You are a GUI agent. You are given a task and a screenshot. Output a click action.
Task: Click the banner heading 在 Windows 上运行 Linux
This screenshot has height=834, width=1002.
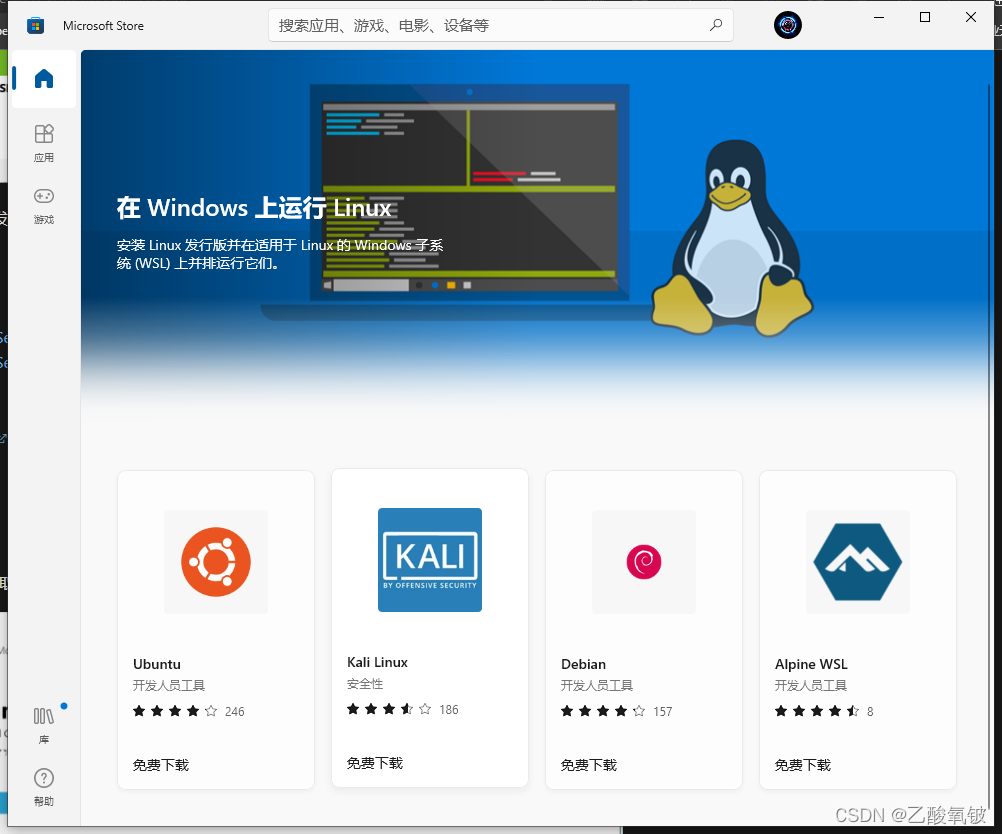click(254, 208)
